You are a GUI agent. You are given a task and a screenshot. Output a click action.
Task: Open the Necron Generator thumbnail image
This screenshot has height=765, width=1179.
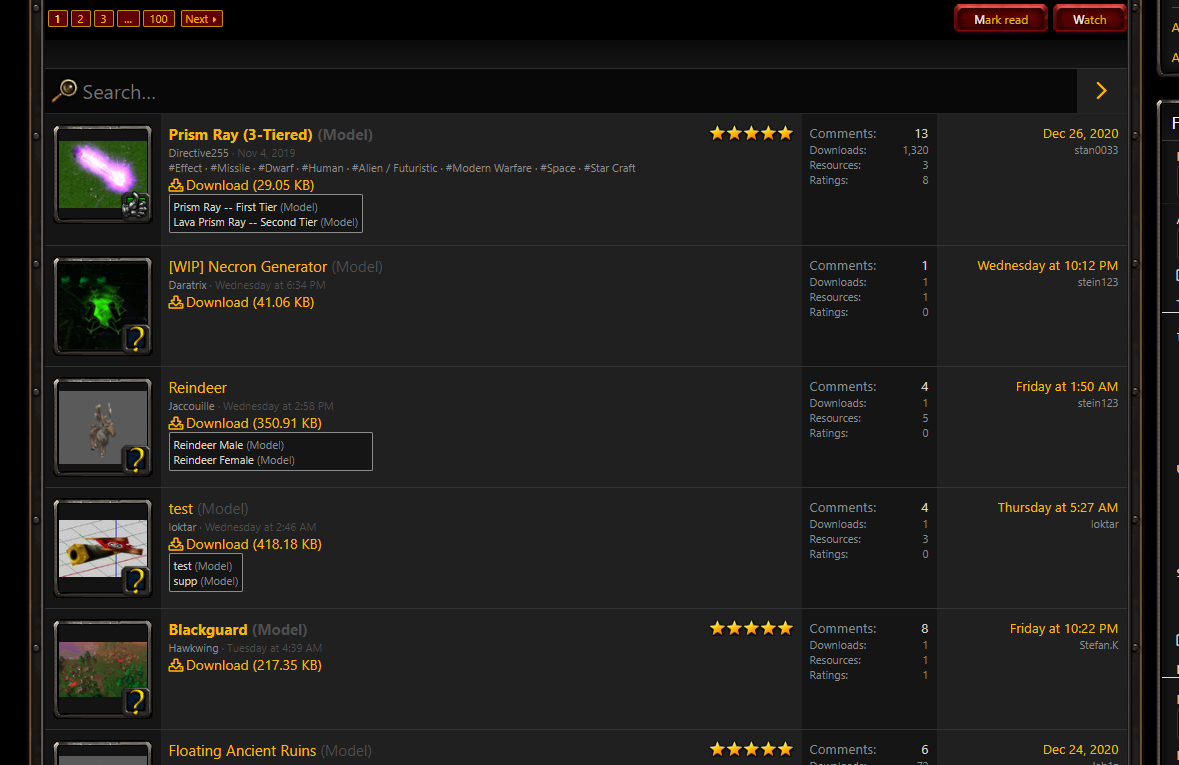[x=103, y=306]
